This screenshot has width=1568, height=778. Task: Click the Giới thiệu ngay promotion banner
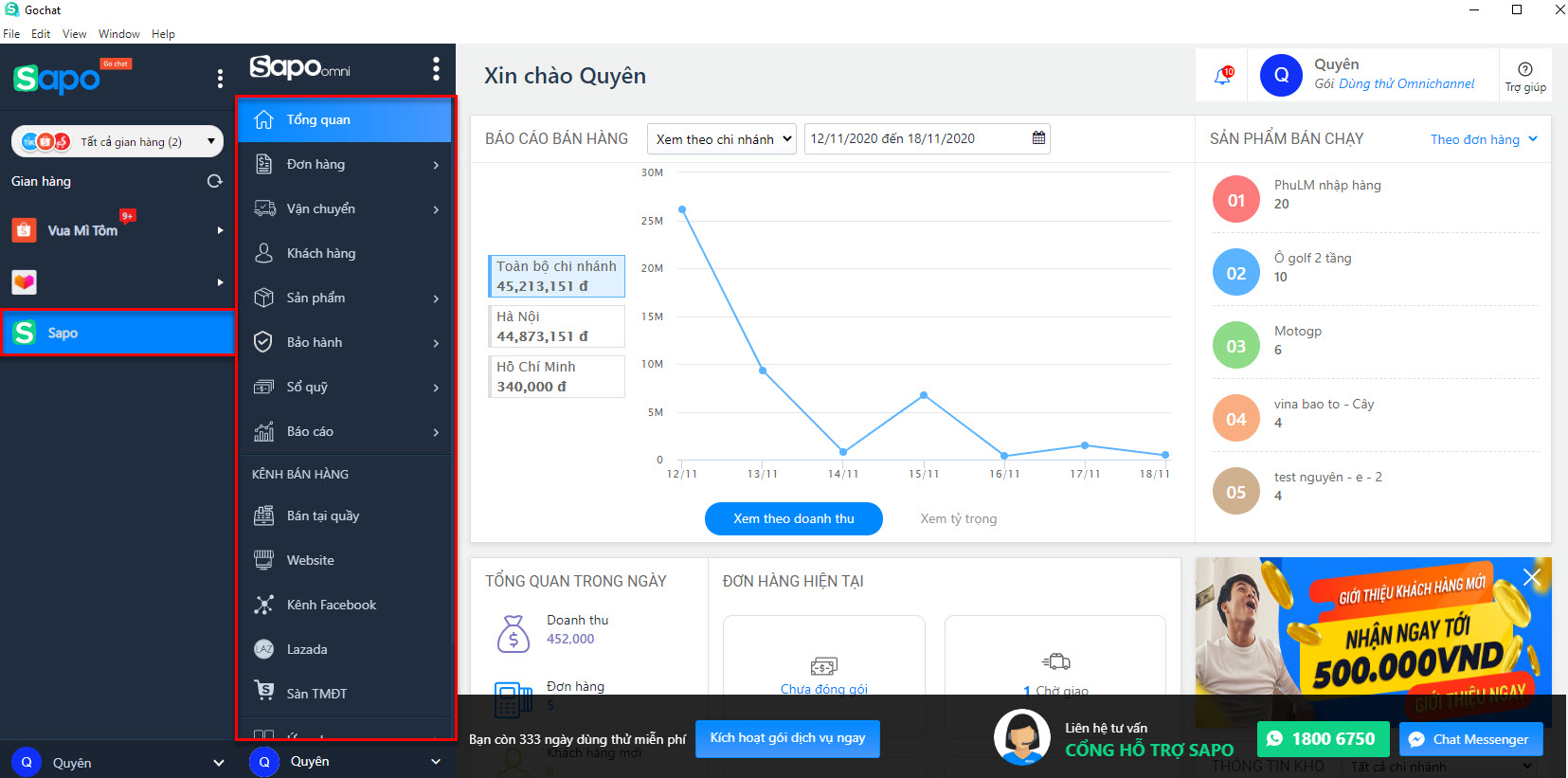coord(1373,642)
